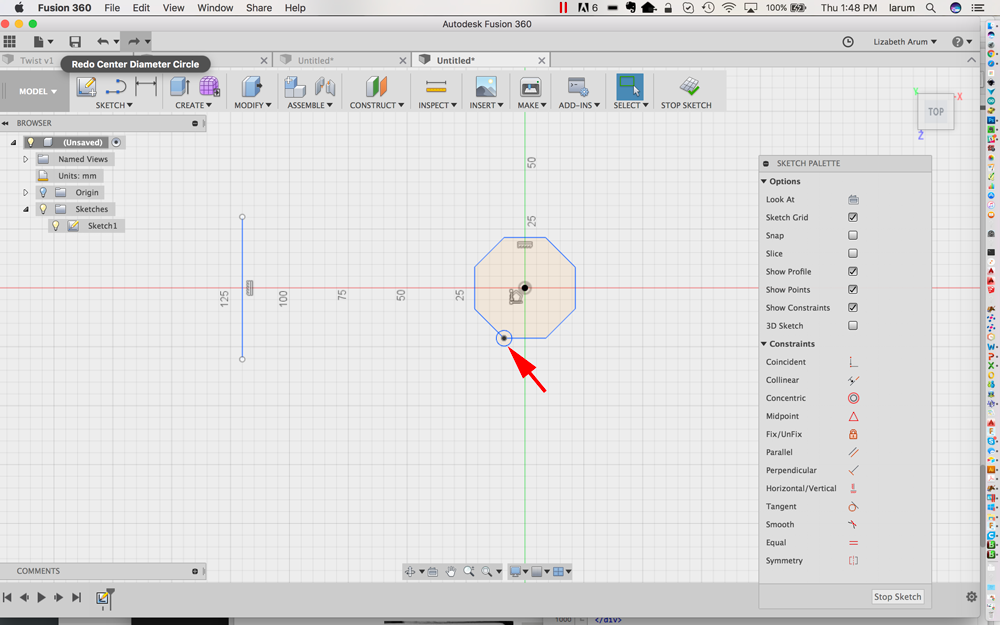Undo the last action arrow
Image resolution: width=1000 pixels, height=625 pixels.
pyautogui.click(x=103, y=42)
